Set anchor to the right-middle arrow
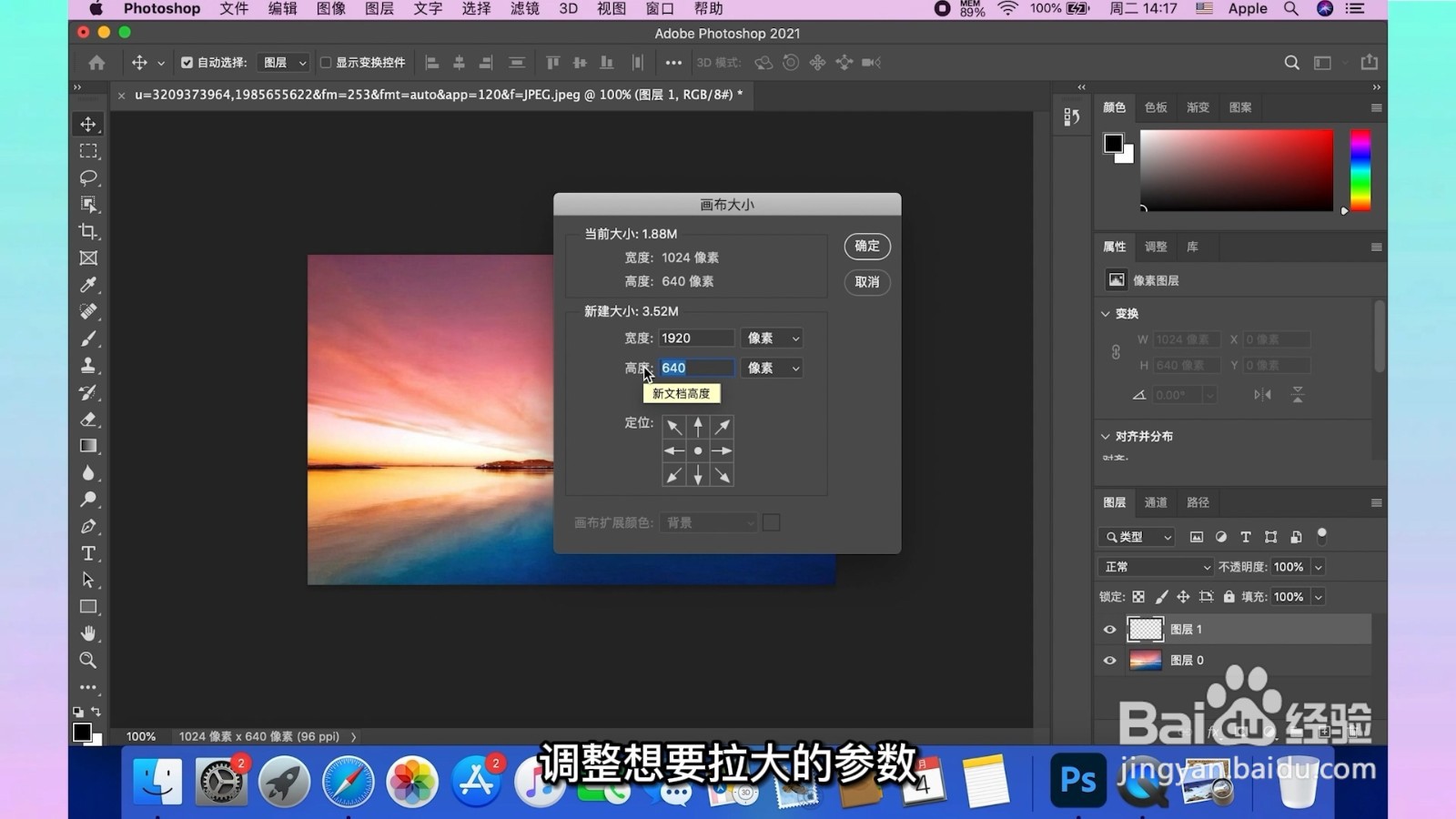 [722, 451]
